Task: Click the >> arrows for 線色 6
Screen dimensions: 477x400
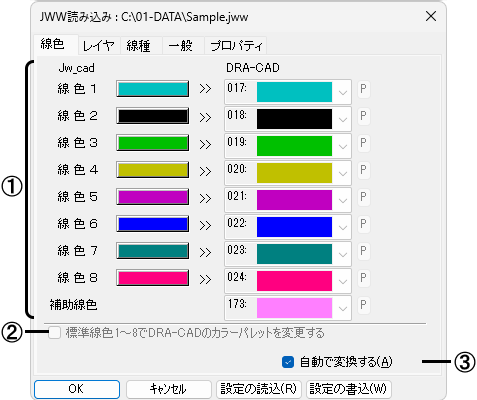Action: (x=205, y=225)
